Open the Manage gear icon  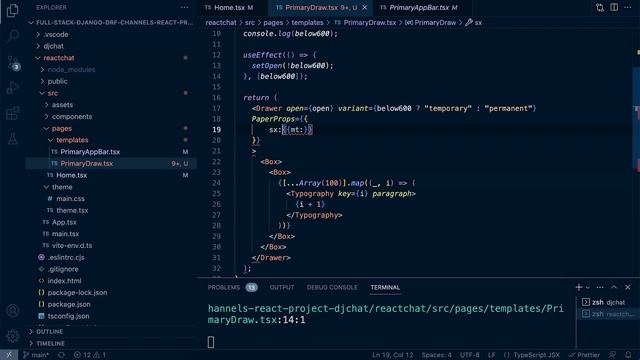click(13, 336)
